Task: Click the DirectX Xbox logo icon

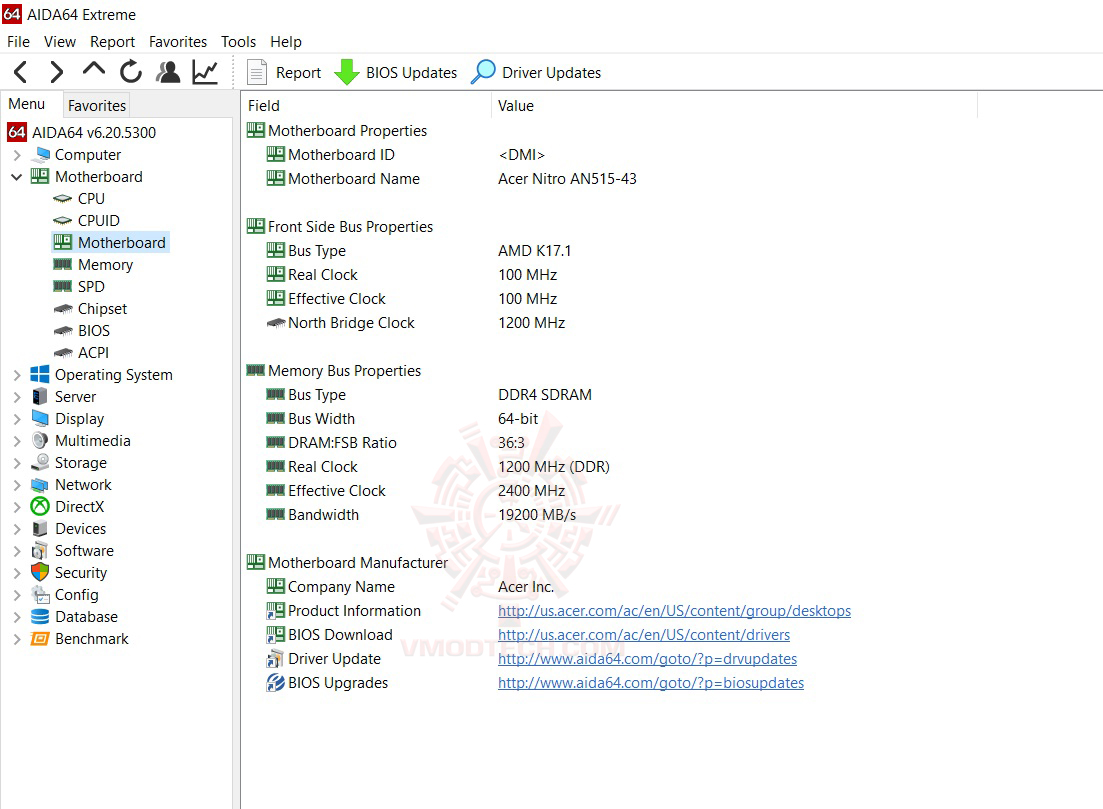Action: tap(40, 507)
